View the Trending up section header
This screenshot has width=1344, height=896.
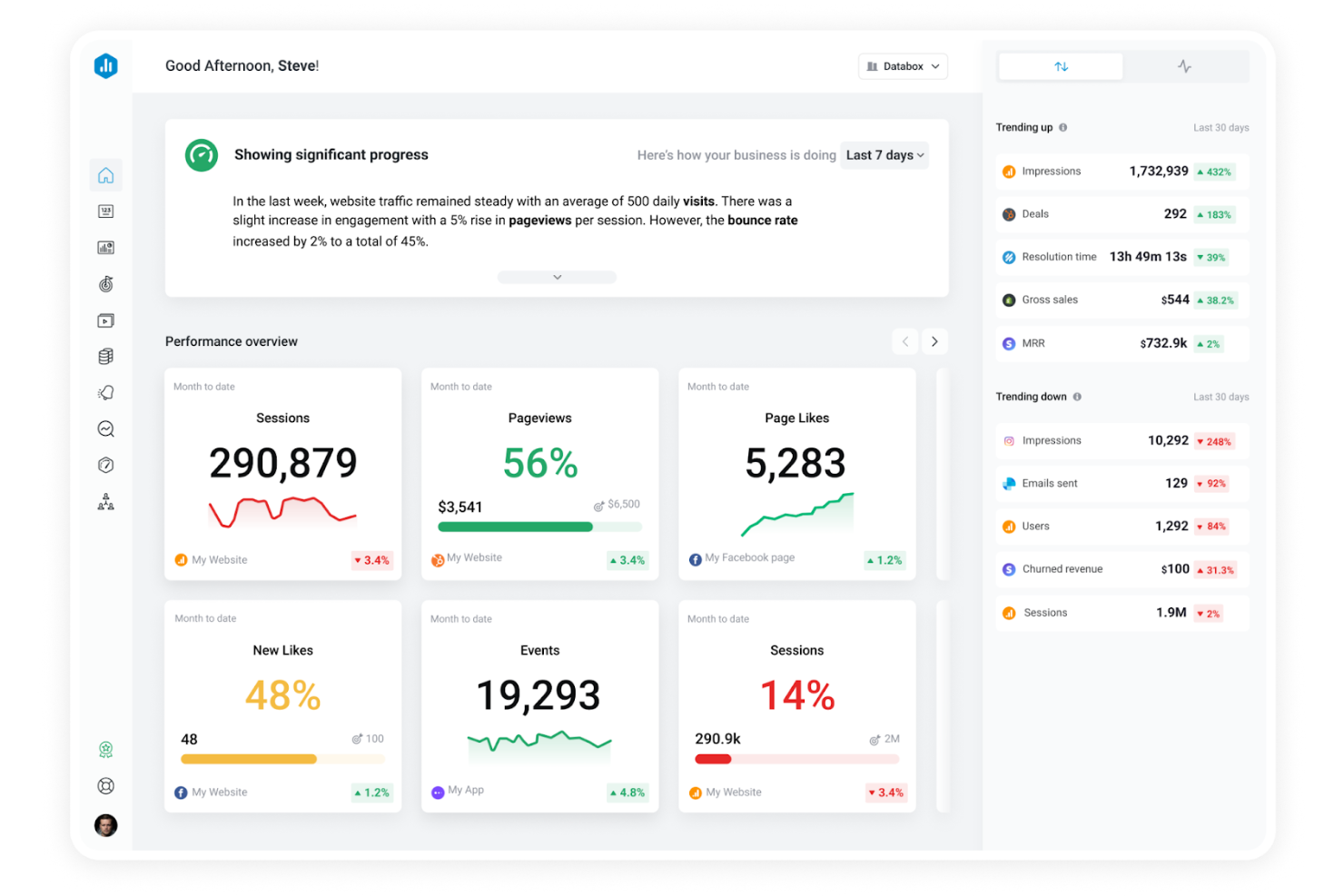coord(1024,127)
